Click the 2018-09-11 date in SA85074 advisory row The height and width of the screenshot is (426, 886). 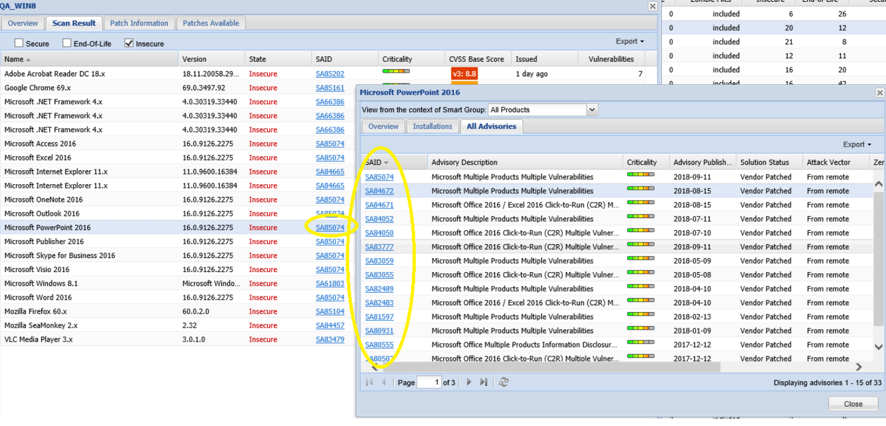[690, 177]
